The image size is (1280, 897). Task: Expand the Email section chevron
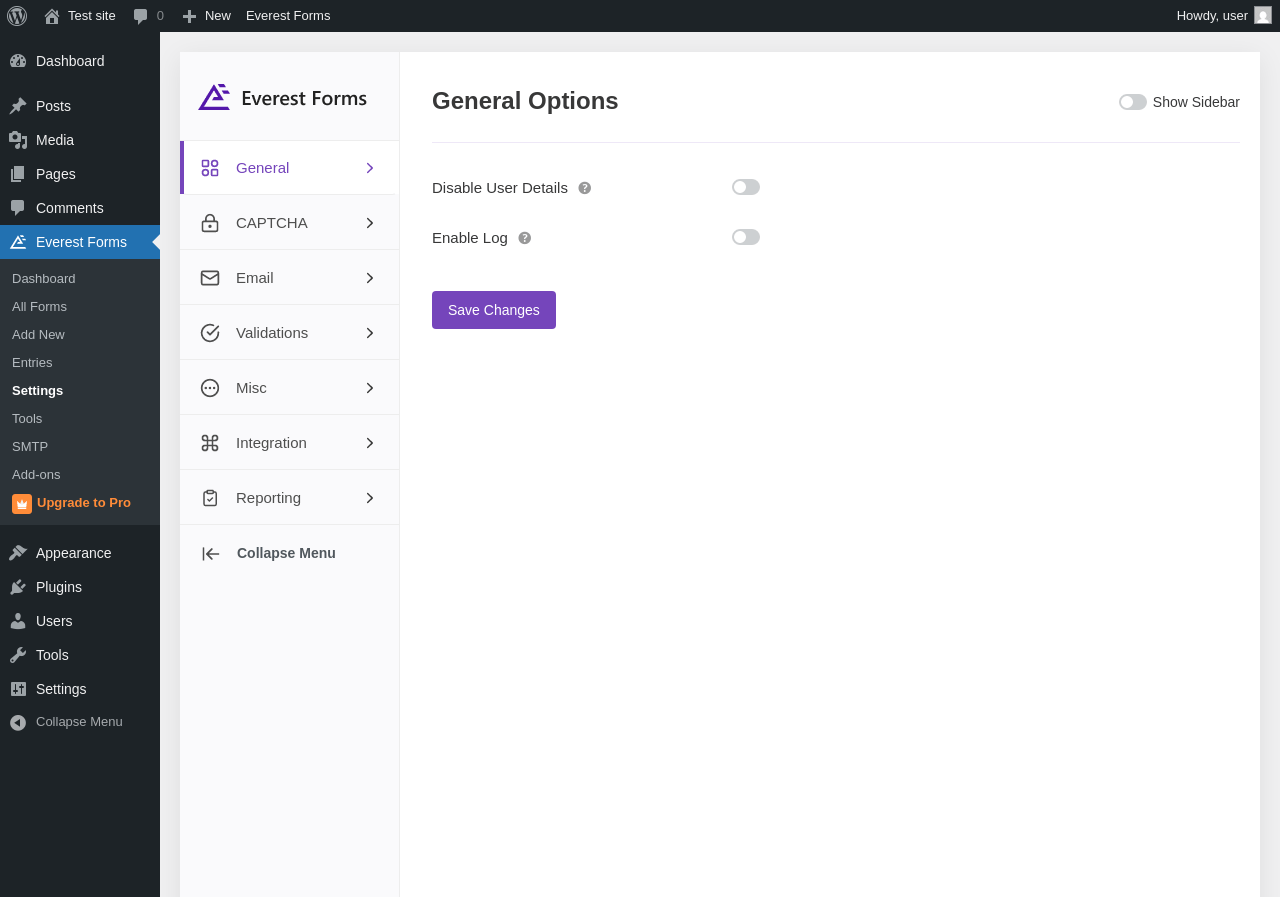click(369, 278)
